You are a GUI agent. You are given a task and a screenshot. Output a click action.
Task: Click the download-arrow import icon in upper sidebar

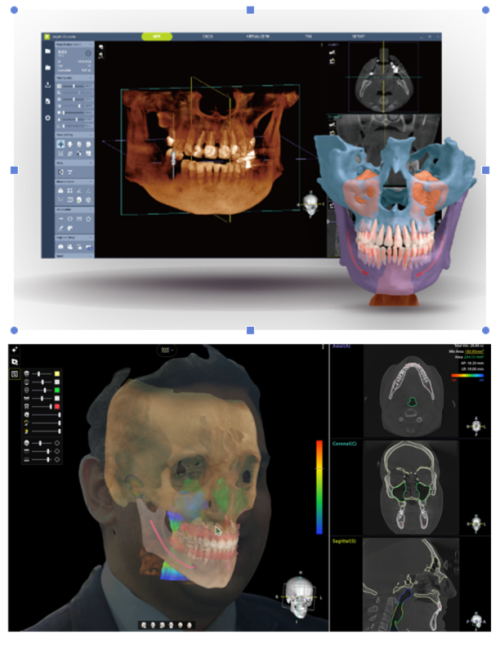[48, 85]
